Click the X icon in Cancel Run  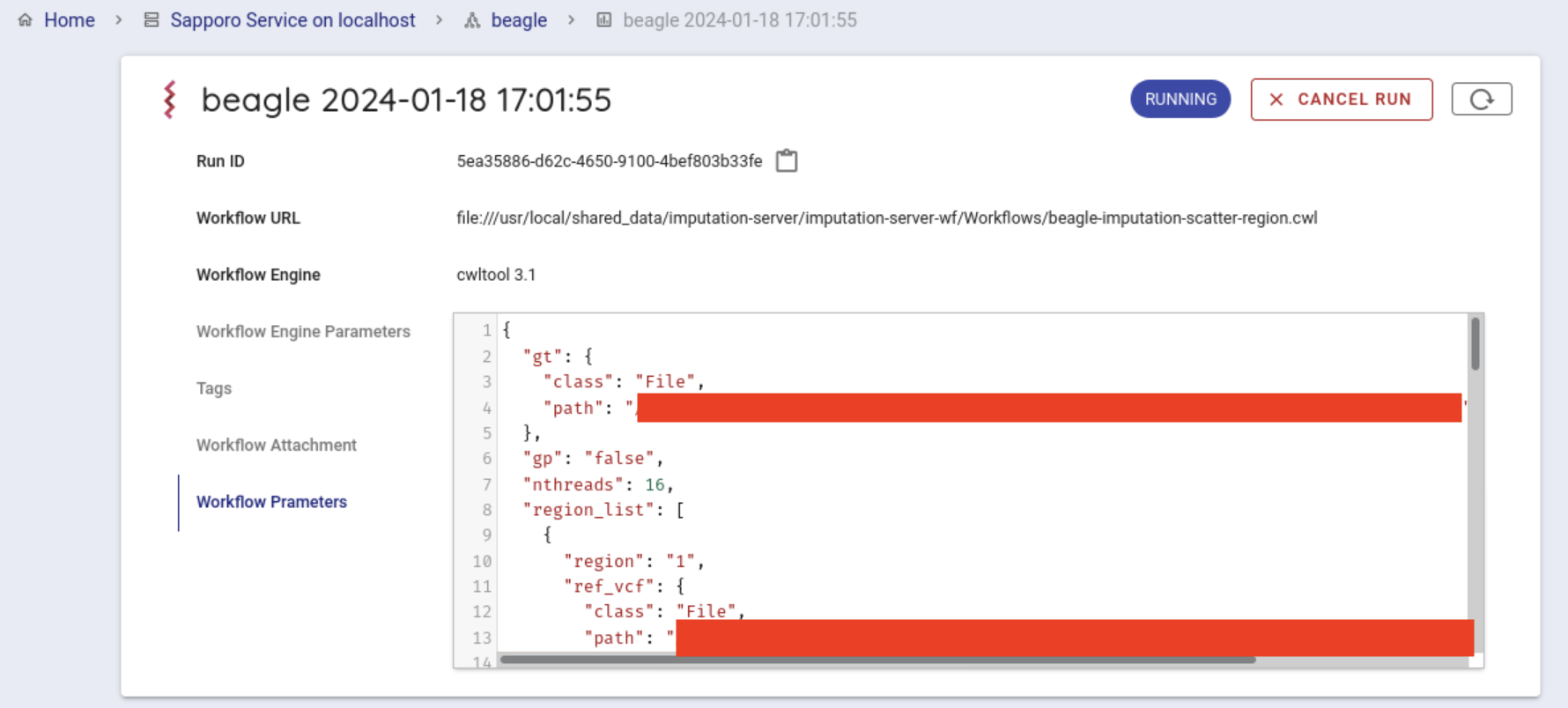click(1276, 100)
